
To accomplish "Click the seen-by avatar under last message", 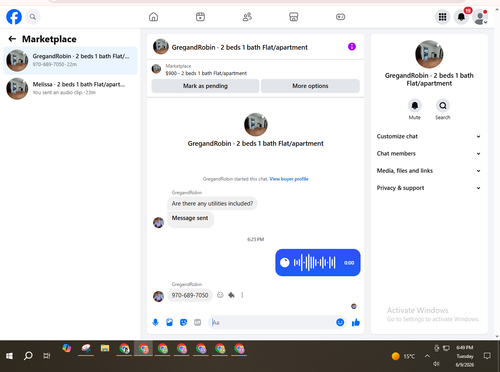I will click(354, 306).
